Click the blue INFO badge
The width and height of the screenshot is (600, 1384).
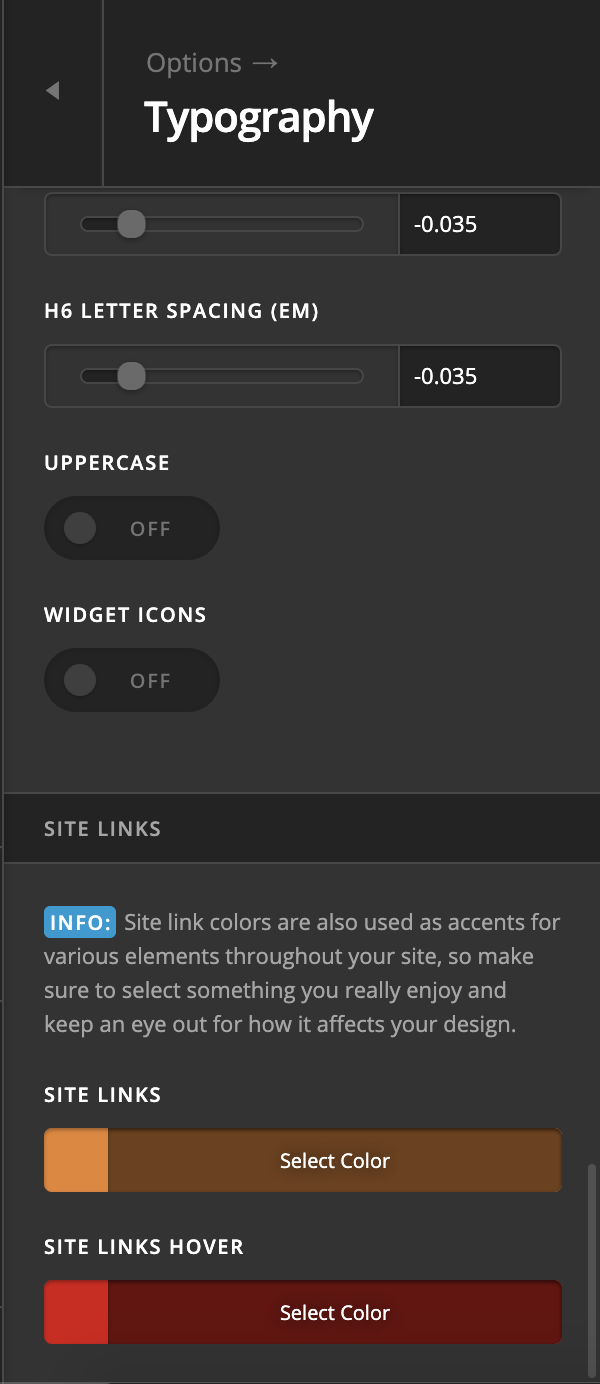click(x=80, y=921)
